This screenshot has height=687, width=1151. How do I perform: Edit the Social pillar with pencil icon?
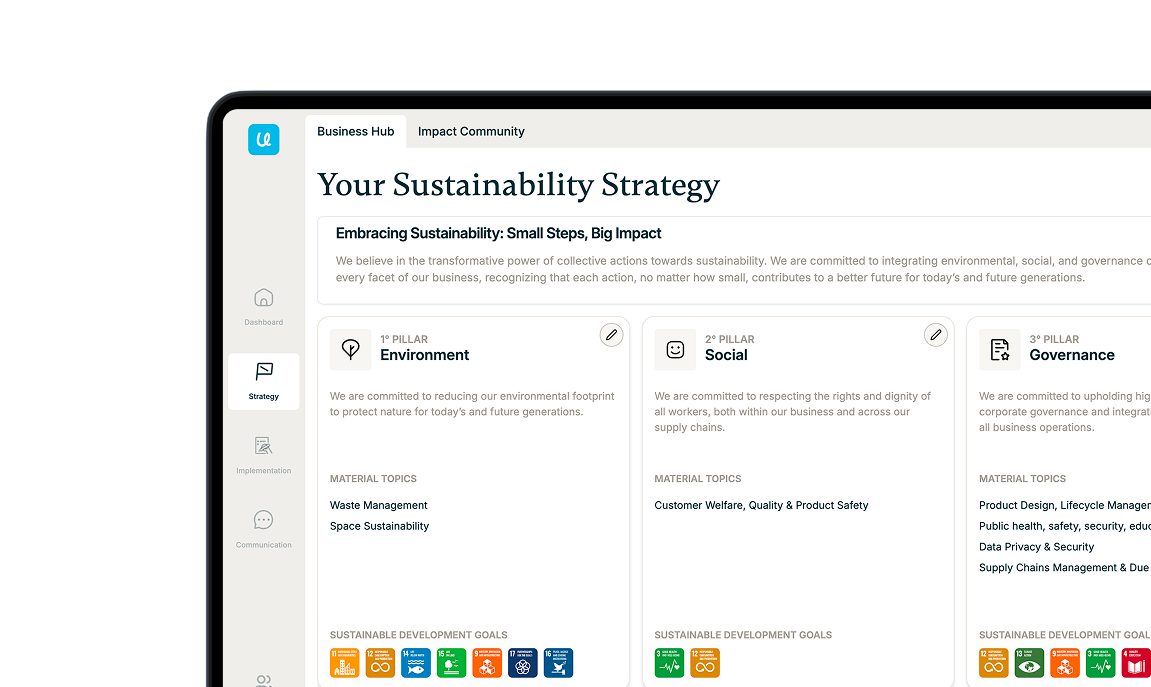pos(936,335)
